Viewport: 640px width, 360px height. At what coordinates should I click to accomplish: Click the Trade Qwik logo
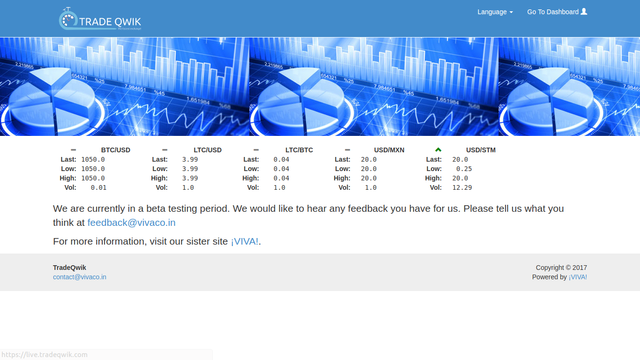click(x=100, y=19)
